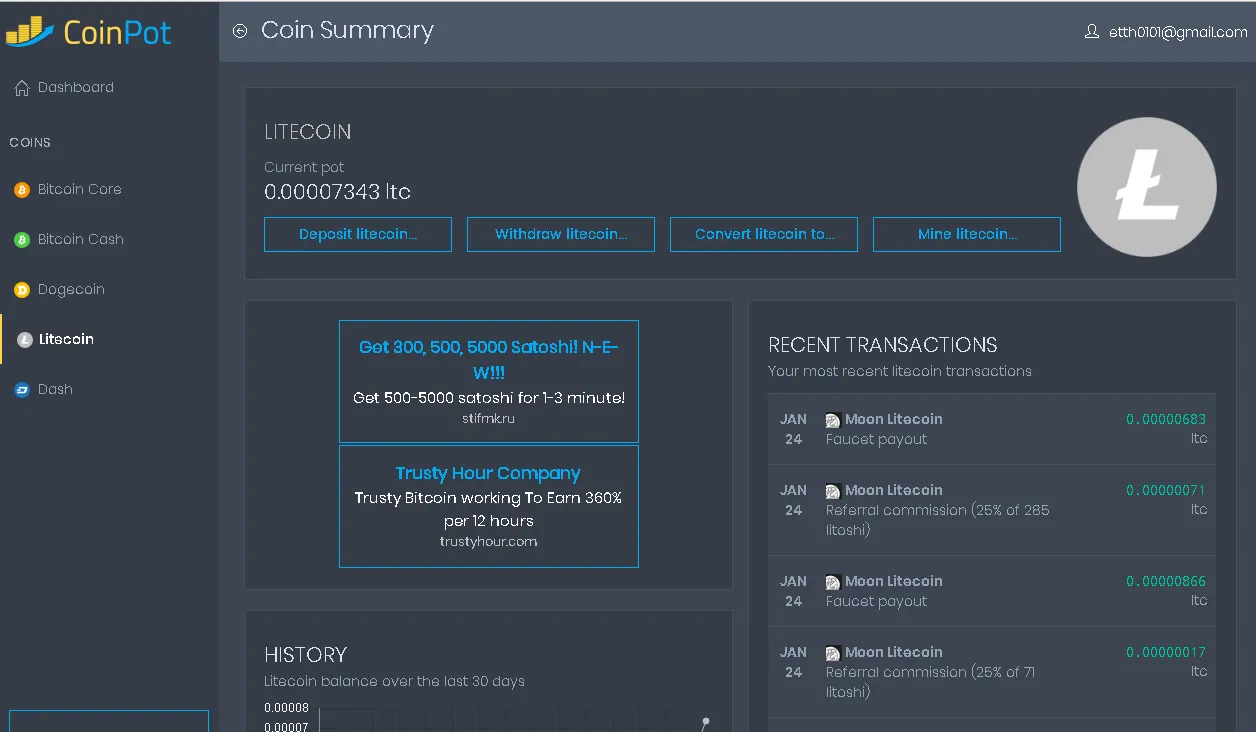The width and height of the screenshot is (1256, 732).
Task: Click Withdraw litecoin button
Action: [x=561, y=234]
